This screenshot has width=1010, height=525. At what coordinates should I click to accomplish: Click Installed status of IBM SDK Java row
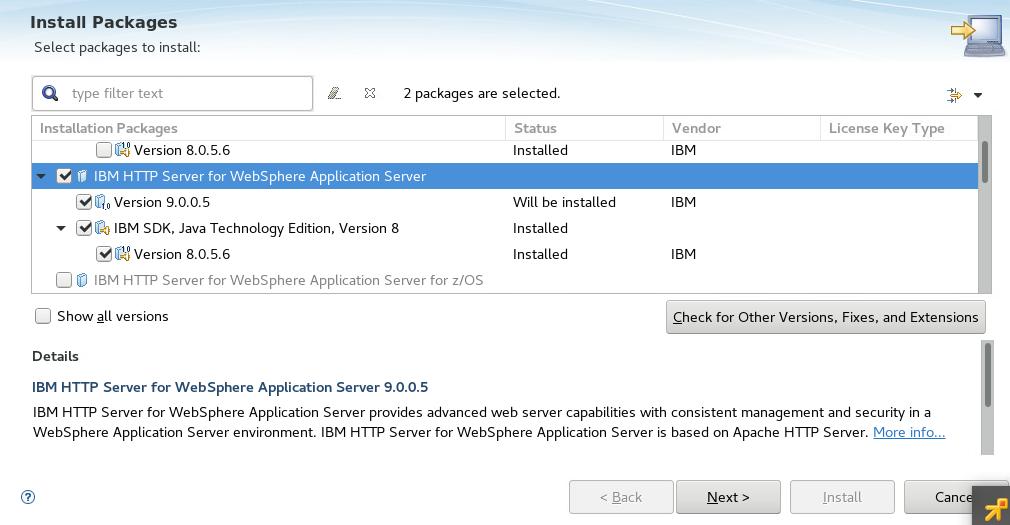pyautogui.click(x=540, y=228)
